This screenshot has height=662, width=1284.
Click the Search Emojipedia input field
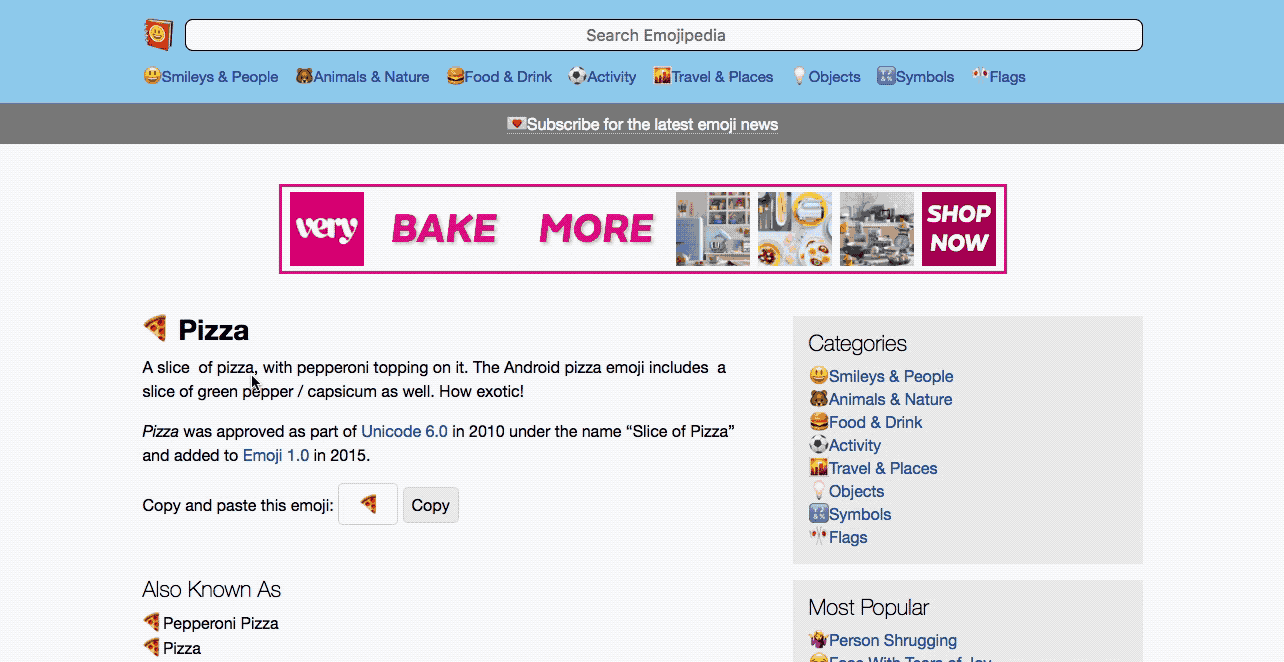click(664, 35)
